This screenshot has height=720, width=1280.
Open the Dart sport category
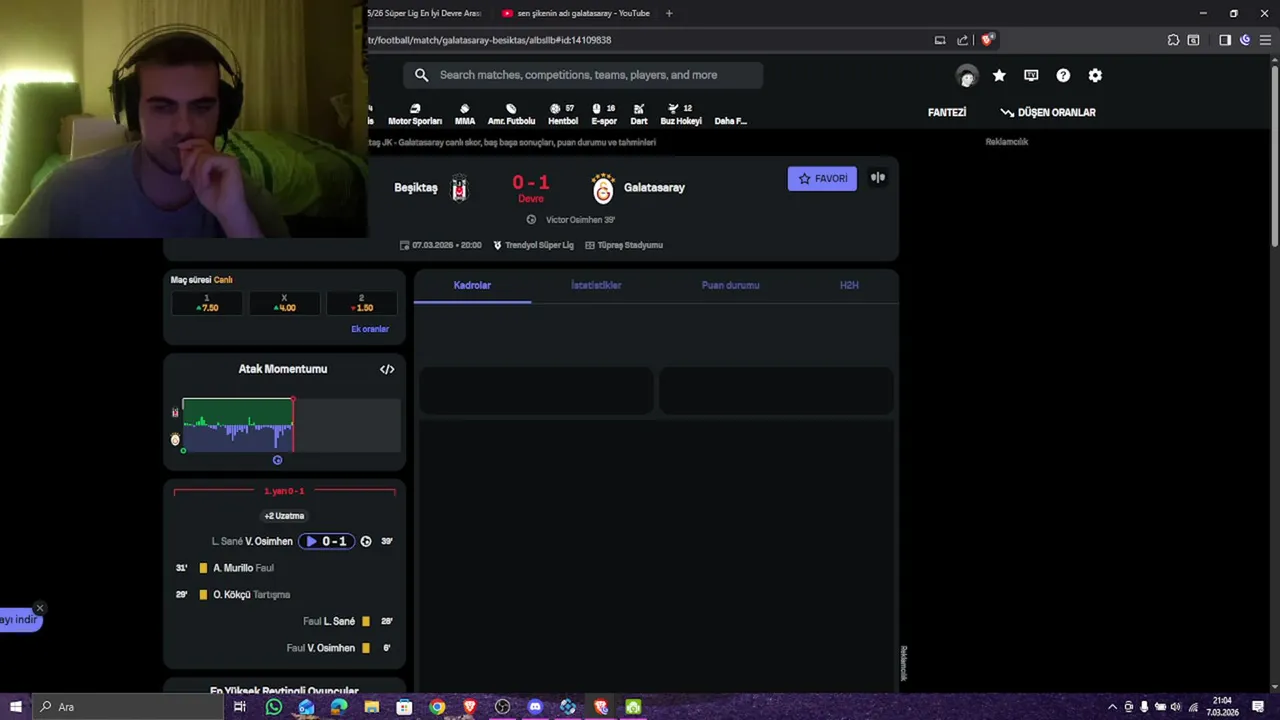point(639,114)
